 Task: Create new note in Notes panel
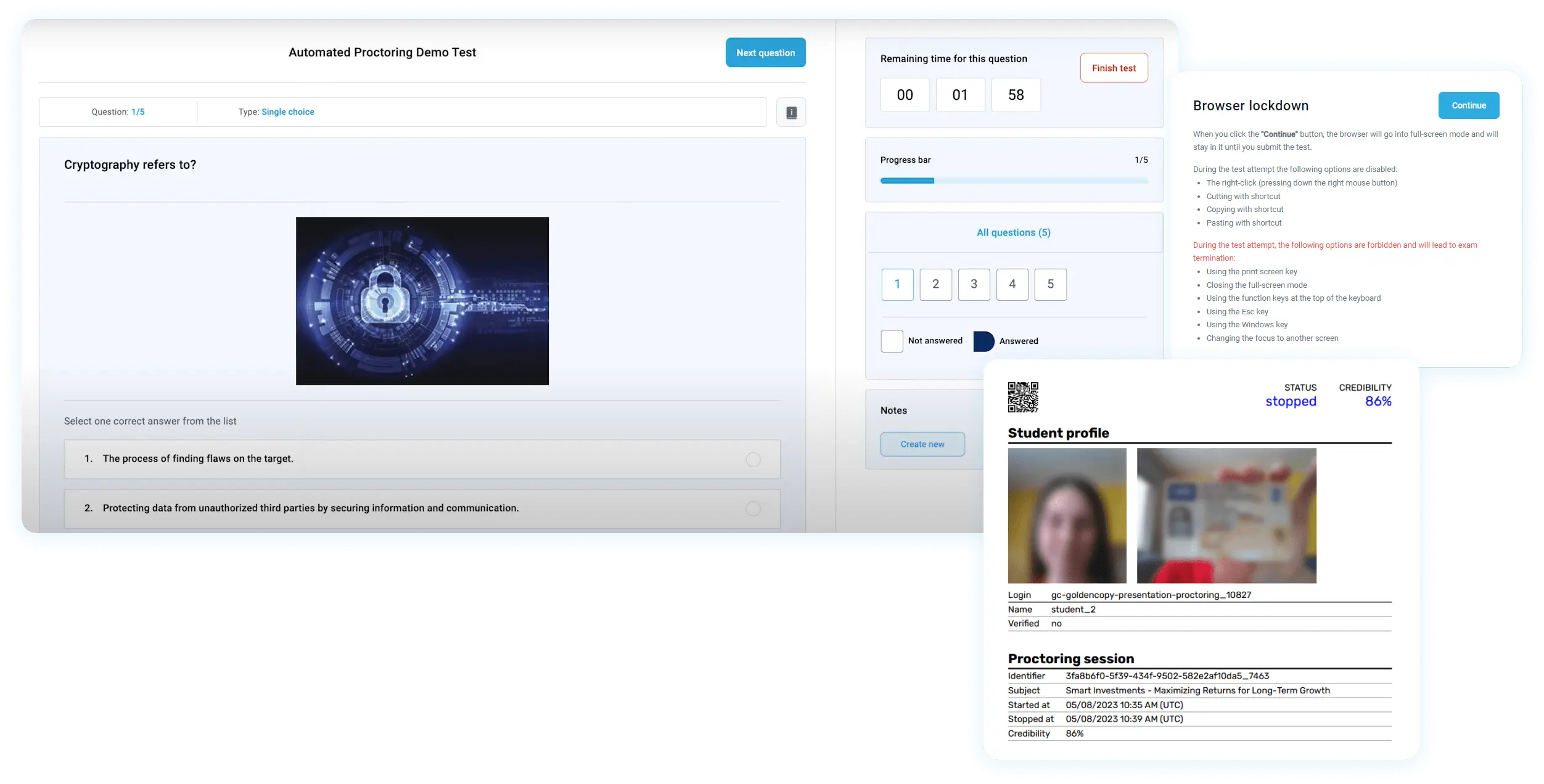pyautogui.click(x=922, y=444)
